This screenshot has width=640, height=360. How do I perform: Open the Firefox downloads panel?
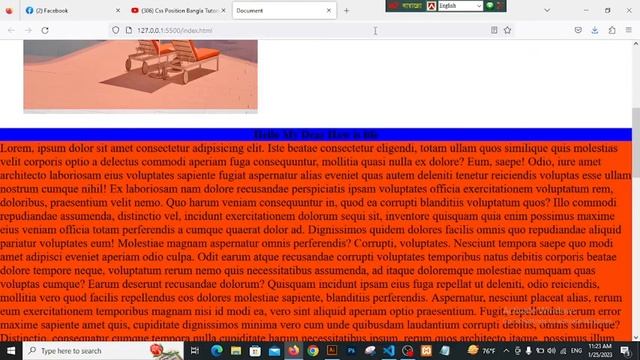pos(595,30)
